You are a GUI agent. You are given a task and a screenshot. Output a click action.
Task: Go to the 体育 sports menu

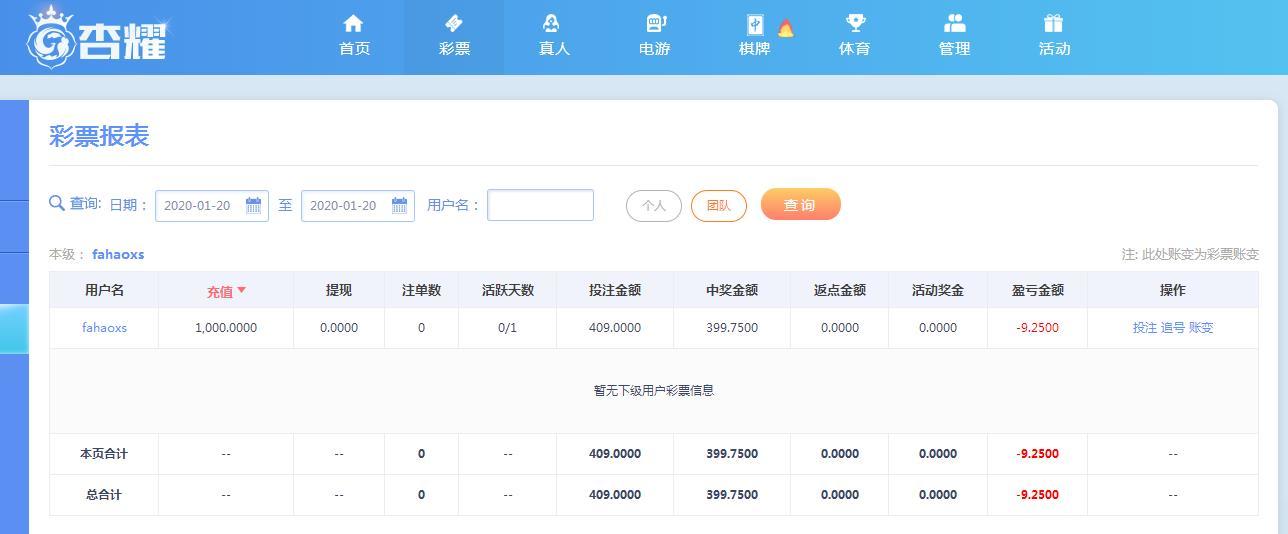point(854,36)
